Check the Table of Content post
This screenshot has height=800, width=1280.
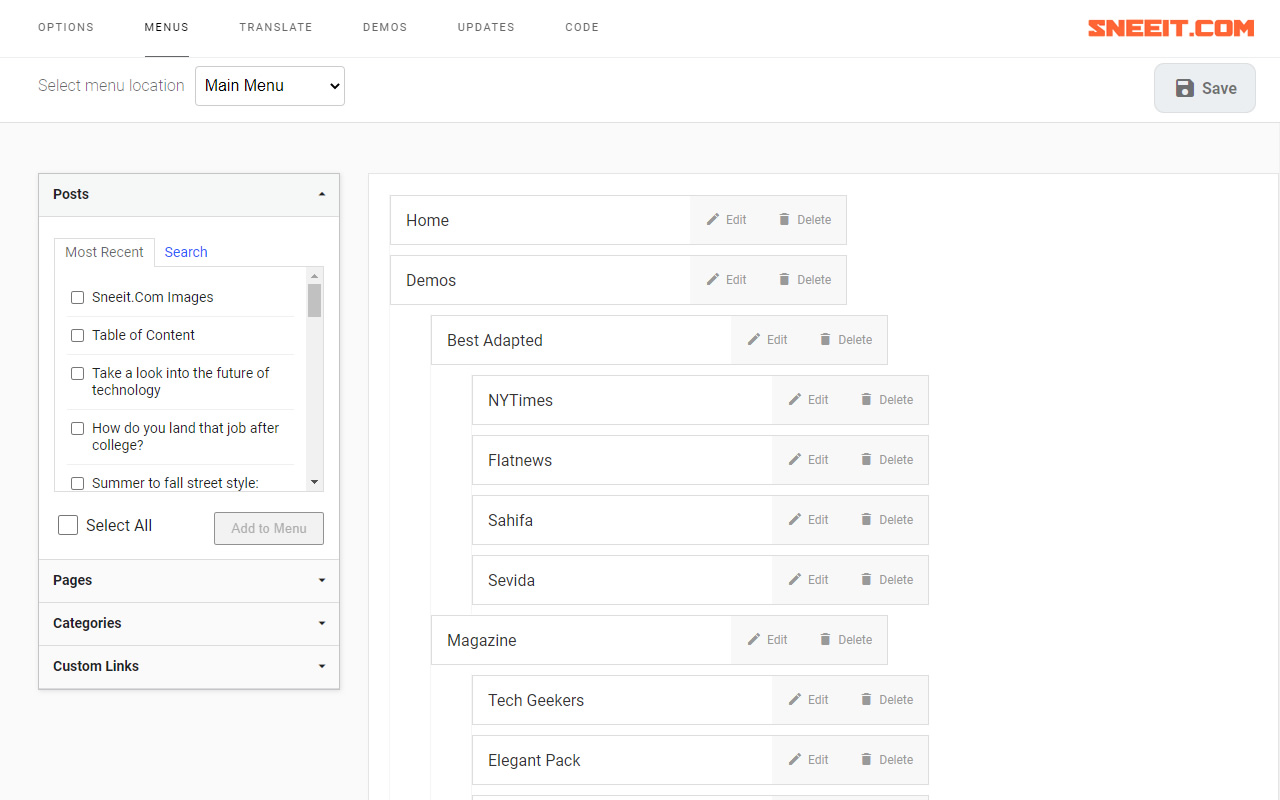77,335
